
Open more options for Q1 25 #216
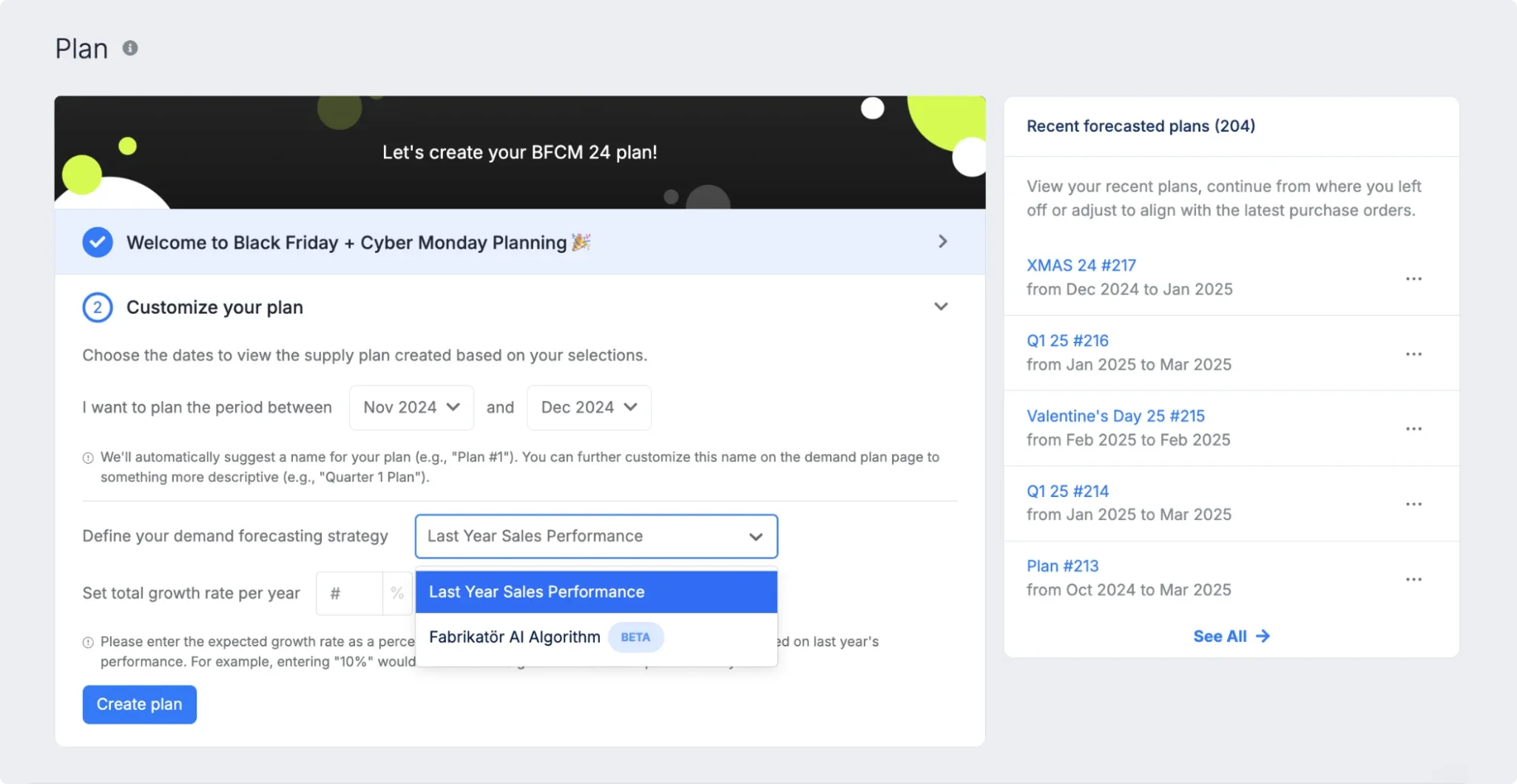coord(1413,354)
